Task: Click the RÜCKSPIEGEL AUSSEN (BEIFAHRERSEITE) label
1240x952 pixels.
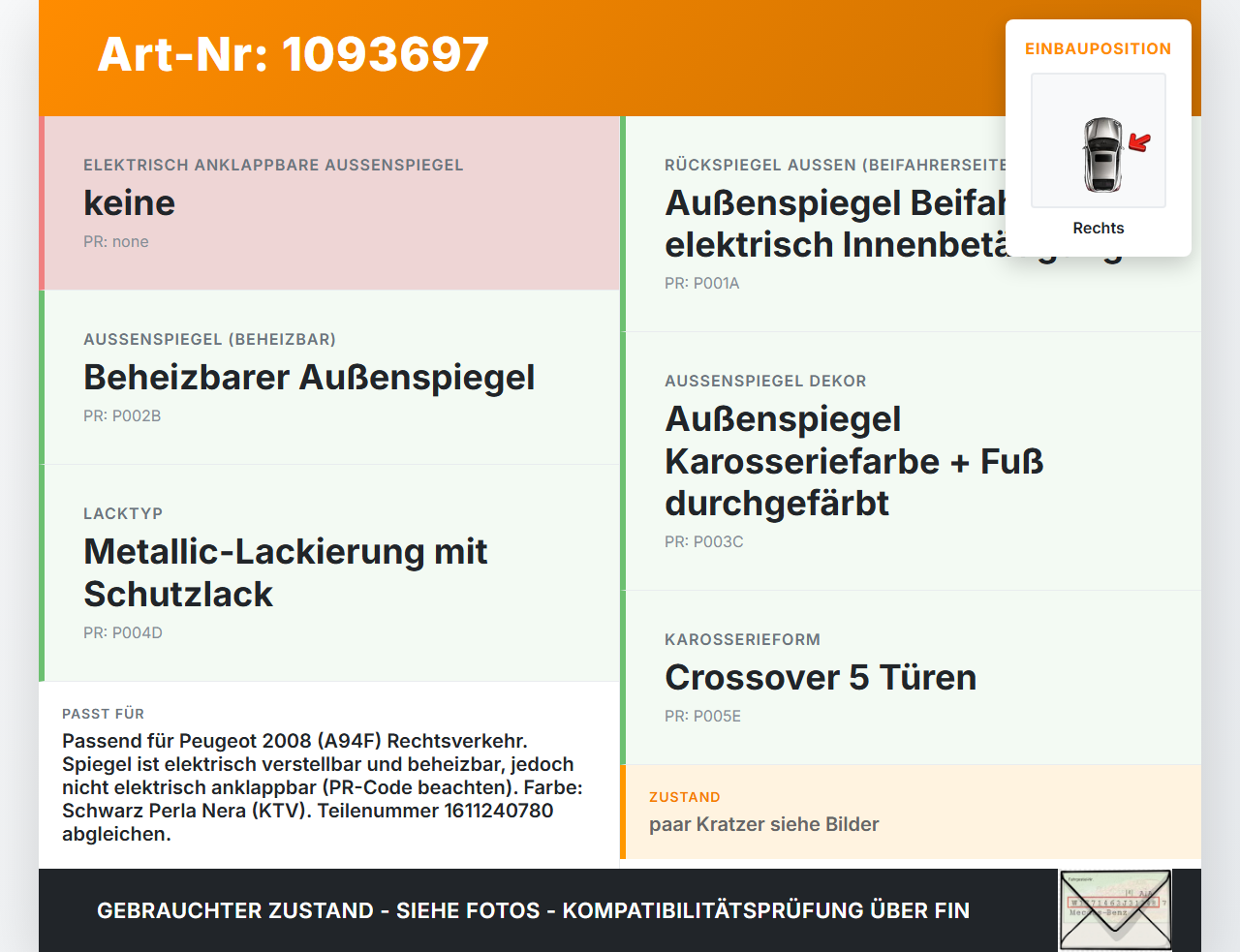Action: tap(835, 165)
